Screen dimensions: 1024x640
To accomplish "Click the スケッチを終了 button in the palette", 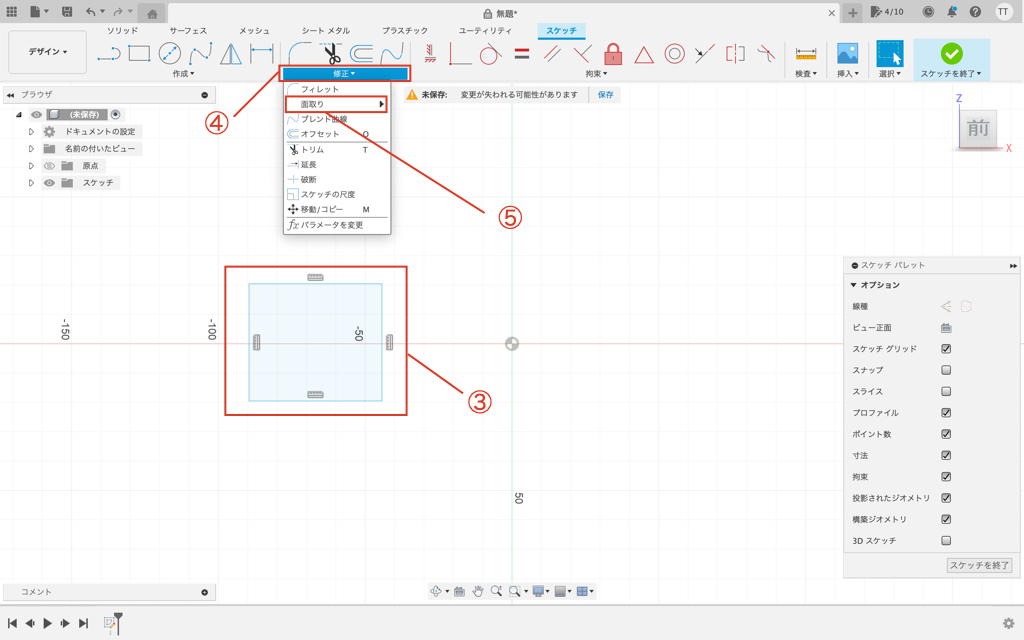I will point(979,566).
